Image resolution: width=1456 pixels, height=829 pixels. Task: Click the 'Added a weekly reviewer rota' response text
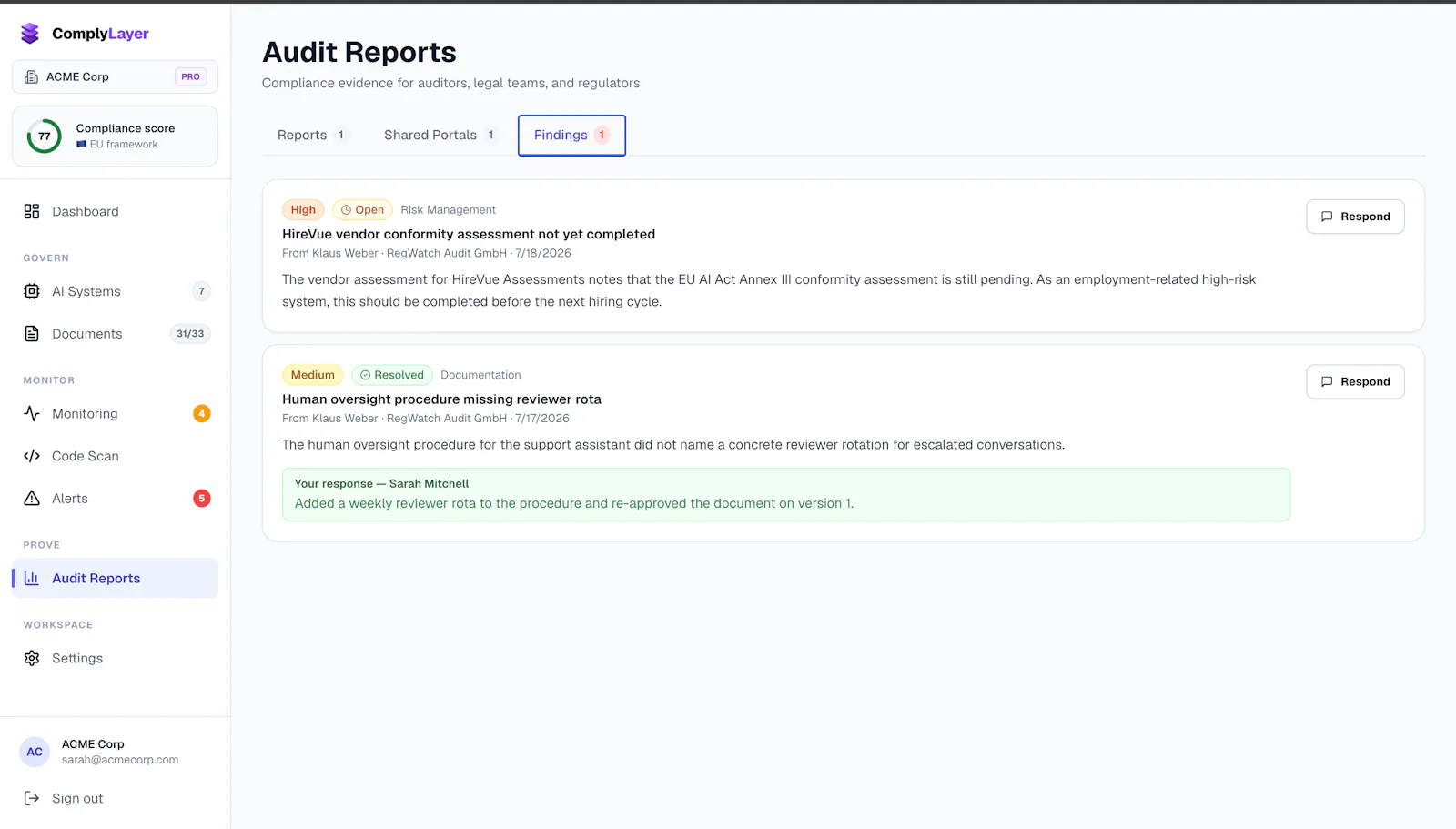[574, 503]
